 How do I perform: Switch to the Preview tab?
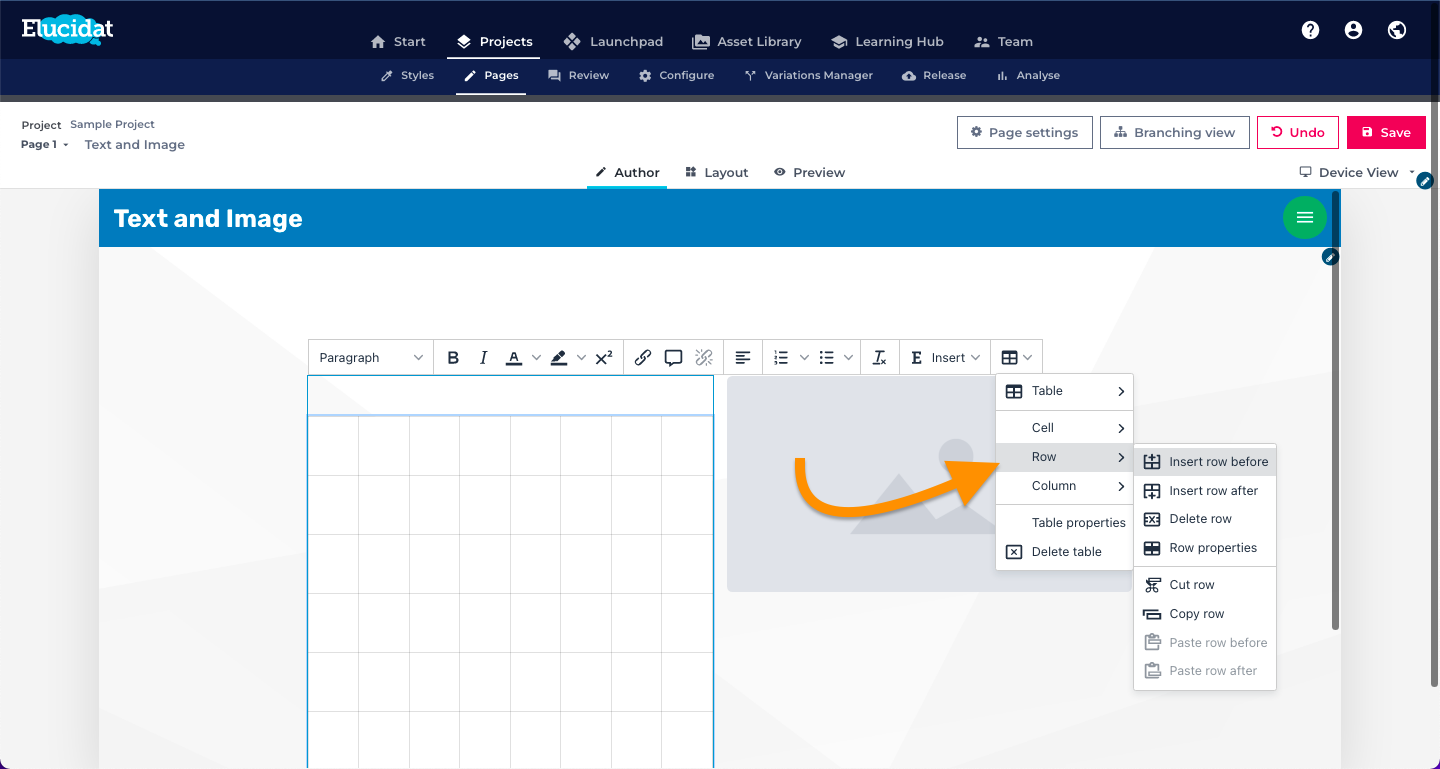pyautogui.click(x=810, y=173)
